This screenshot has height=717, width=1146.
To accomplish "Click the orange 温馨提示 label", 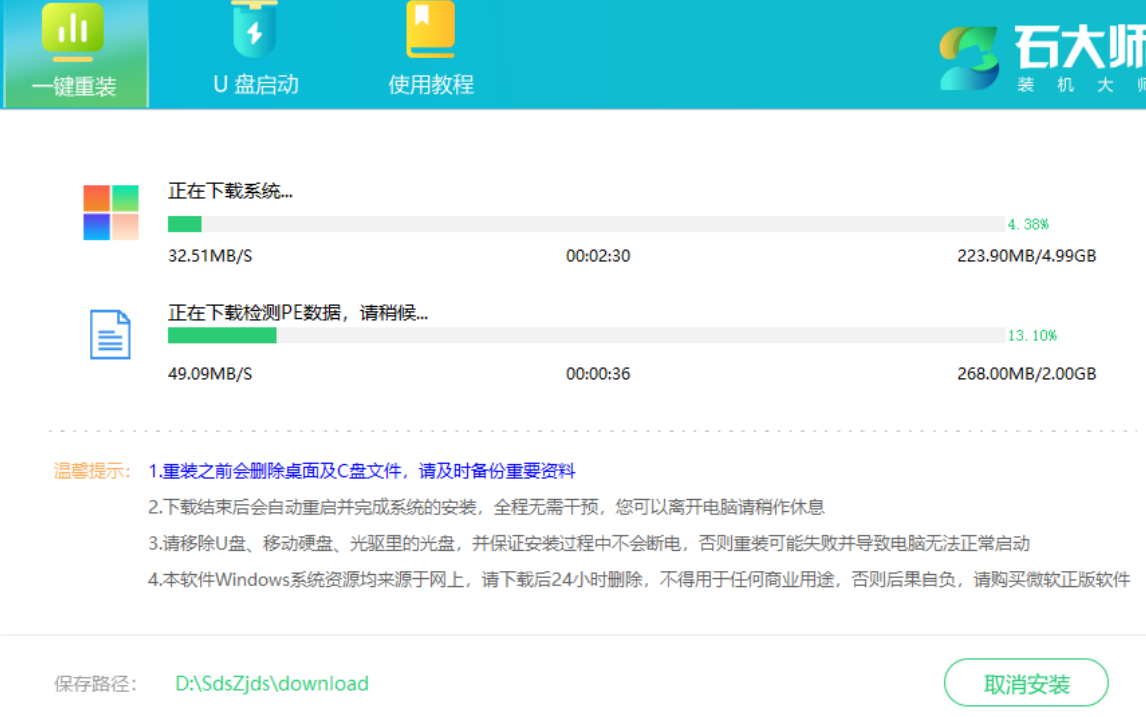I will [93, 471].
